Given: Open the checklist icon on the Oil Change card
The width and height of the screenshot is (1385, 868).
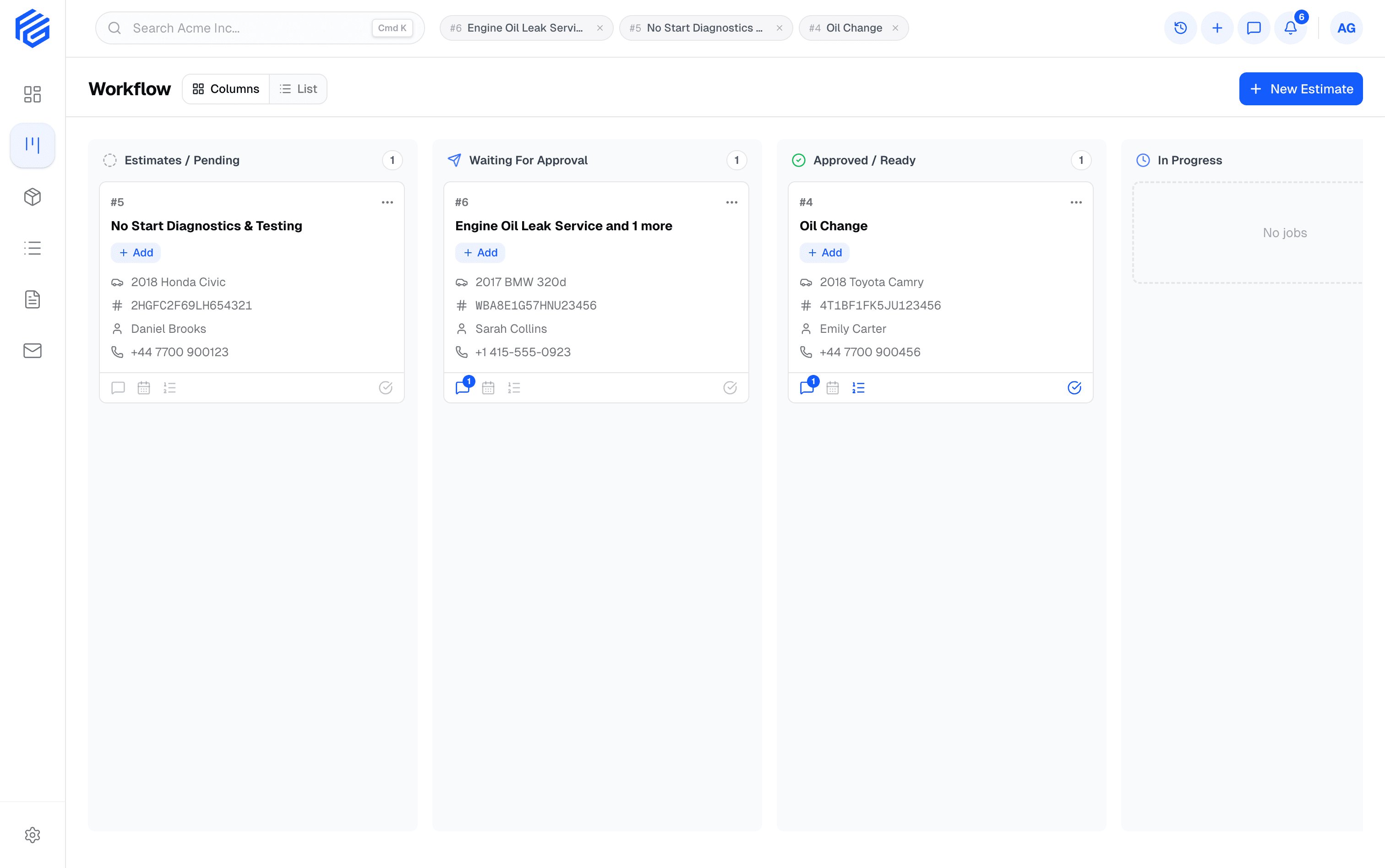Looking at the screenshot, I should [858, 387].
